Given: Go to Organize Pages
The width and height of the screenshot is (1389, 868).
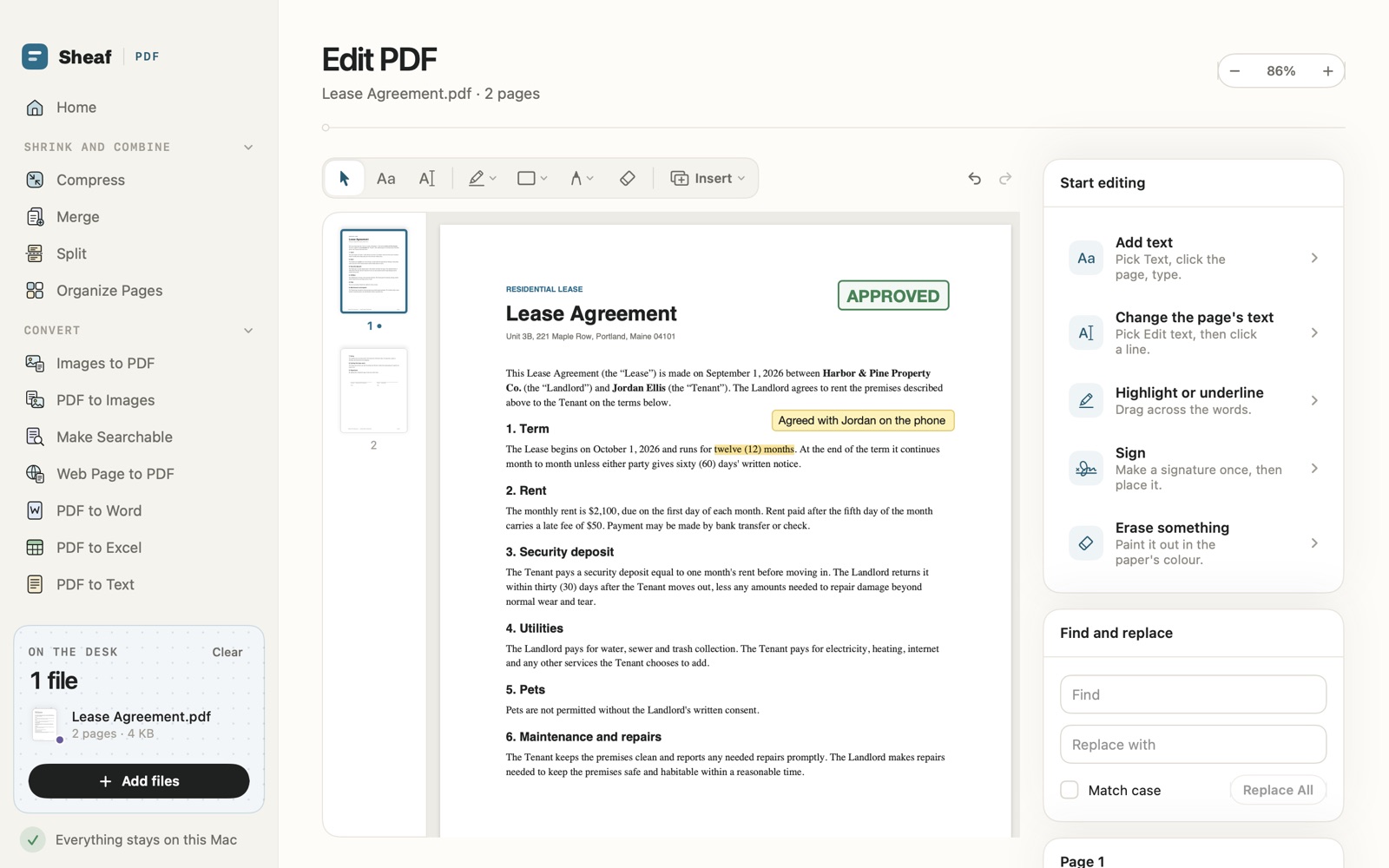Looking at the screenshot, I should 139,291.
